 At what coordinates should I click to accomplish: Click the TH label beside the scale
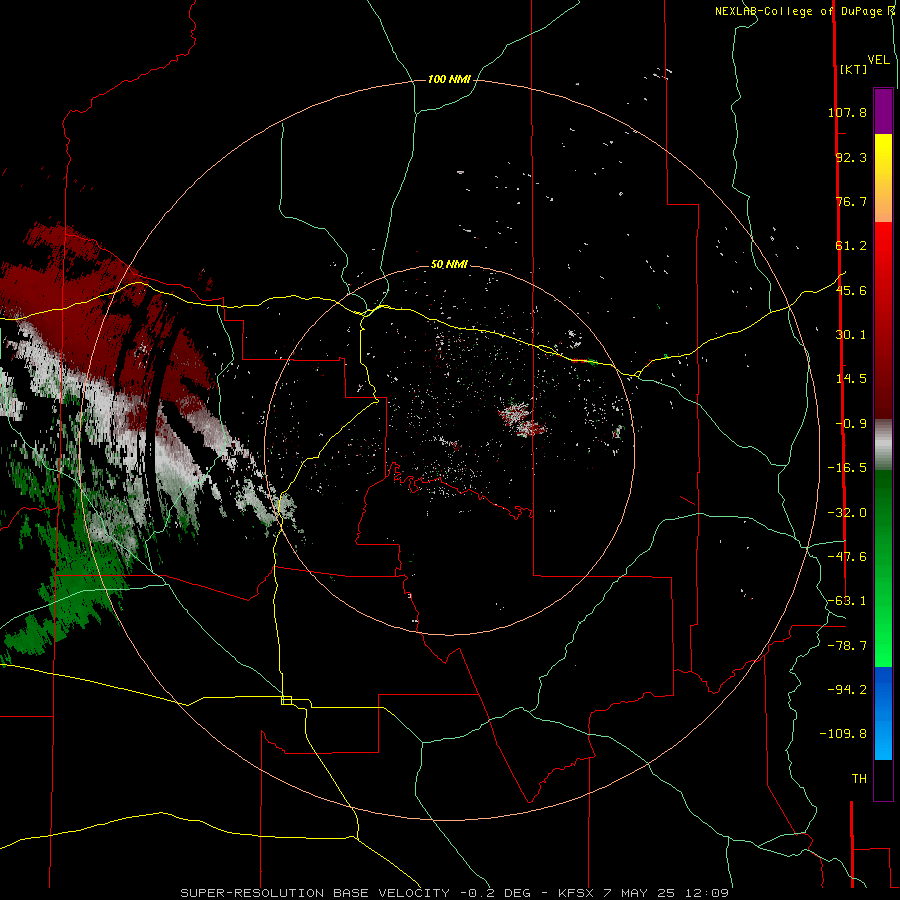coord(859,779)
